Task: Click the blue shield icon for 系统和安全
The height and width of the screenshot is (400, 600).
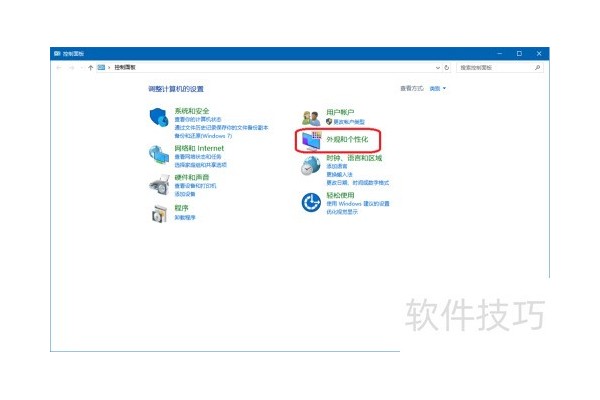Action: [159, 117]
